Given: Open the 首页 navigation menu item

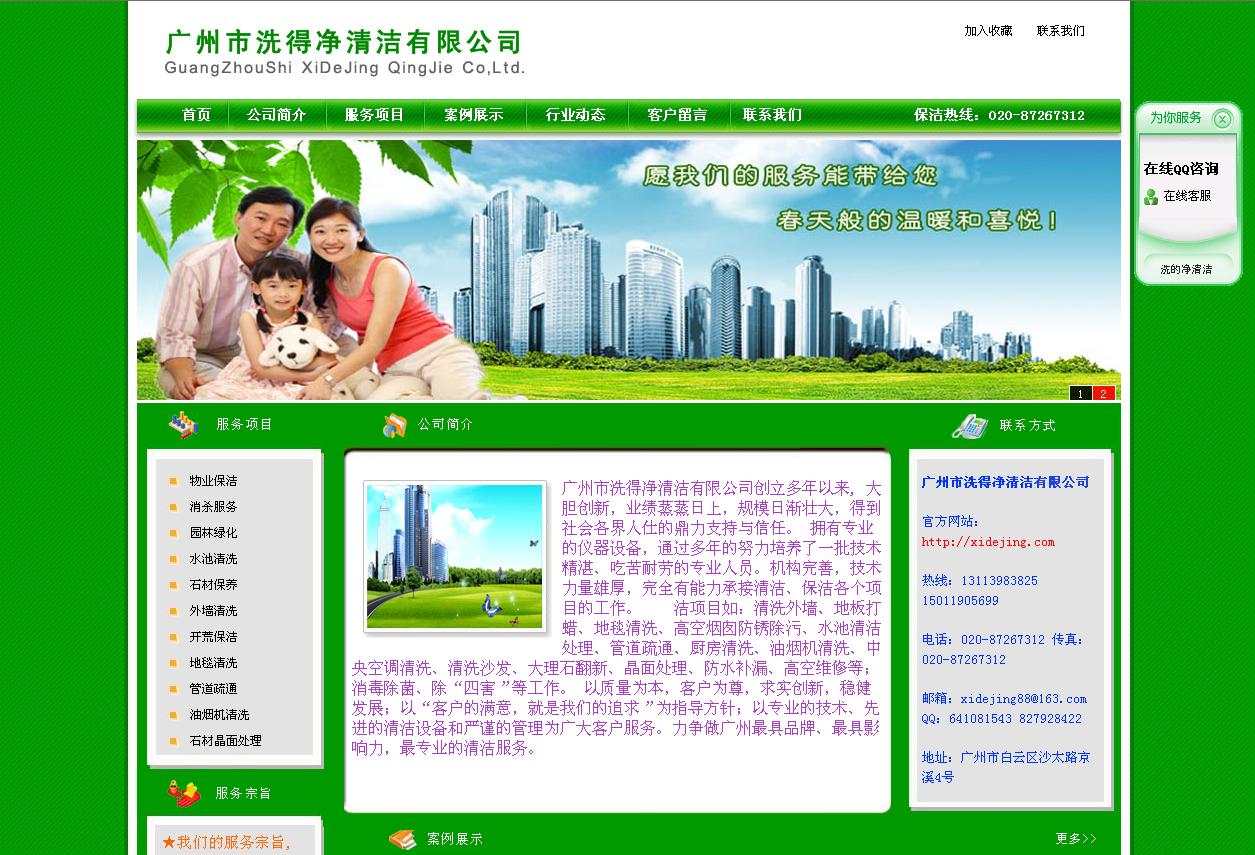Looking at the screenshot, I should click(x=196, y=115).
